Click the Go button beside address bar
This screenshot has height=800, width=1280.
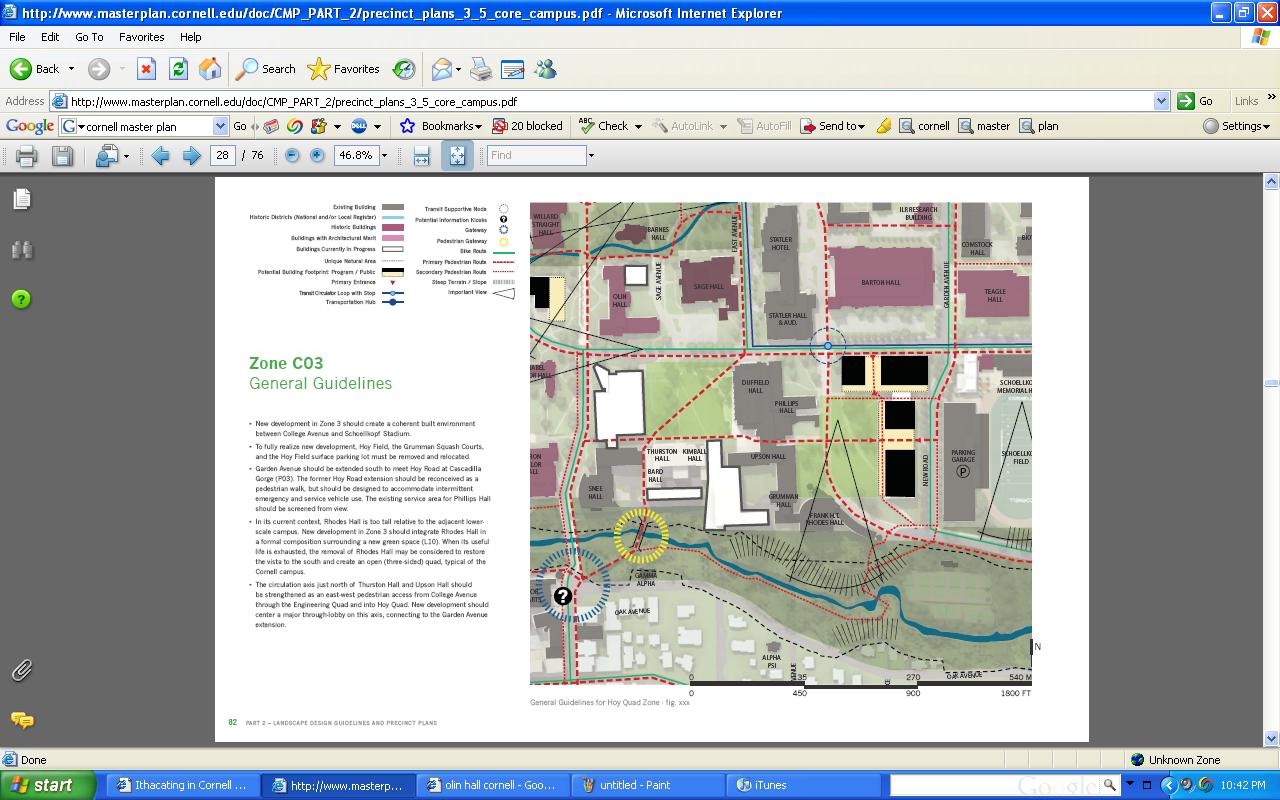[x=1195, y=101]
